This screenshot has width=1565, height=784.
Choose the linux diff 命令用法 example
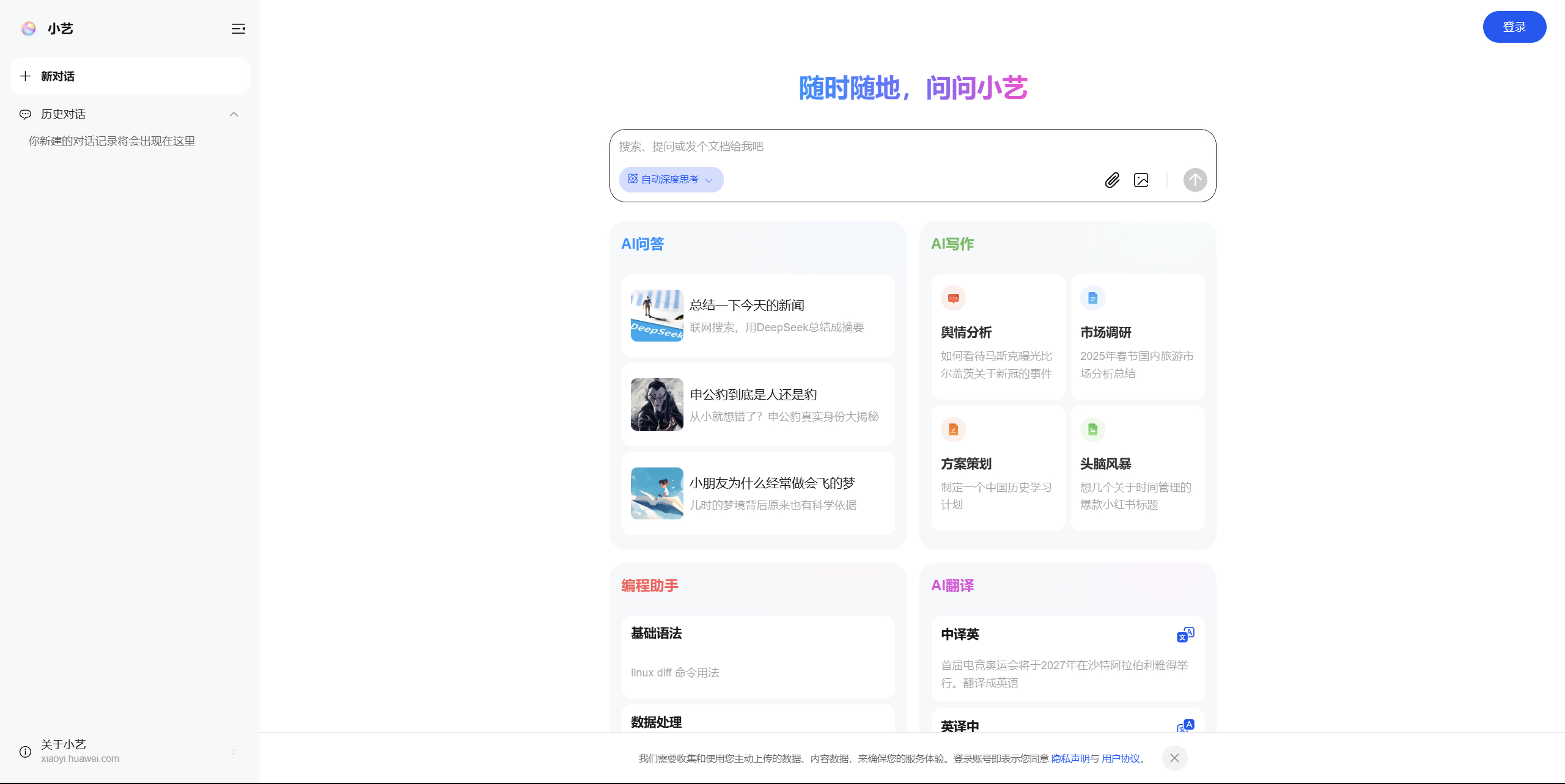674,672
